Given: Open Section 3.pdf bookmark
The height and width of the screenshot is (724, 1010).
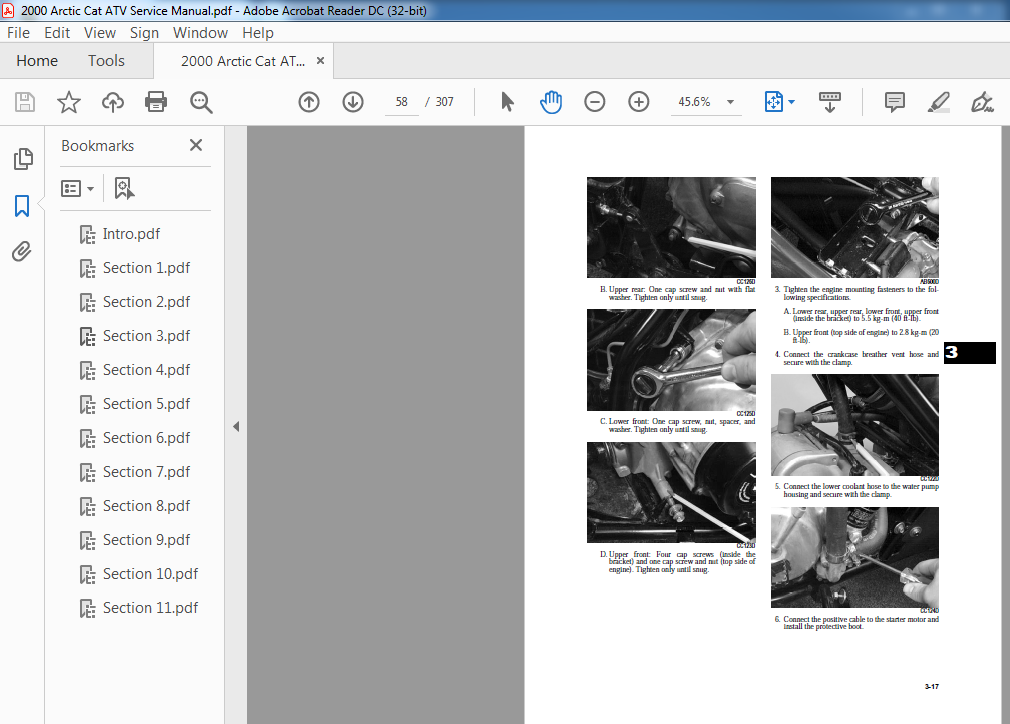Looking at the screenshot, I should [x=146, y=336].
